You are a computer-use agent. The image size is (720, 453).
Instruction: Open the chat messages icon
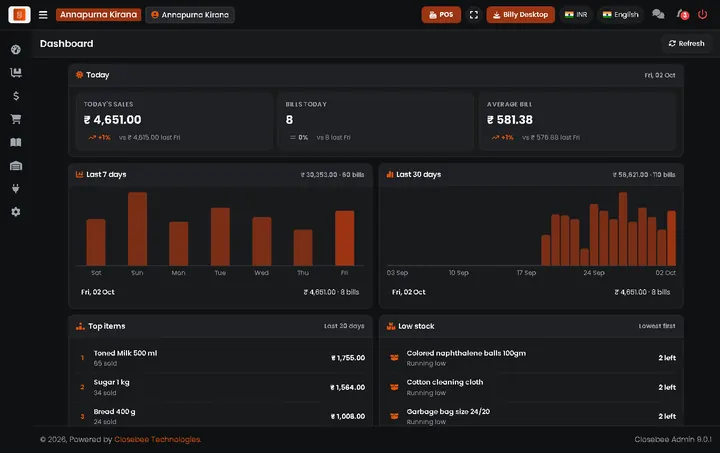[x=658, y=15]
